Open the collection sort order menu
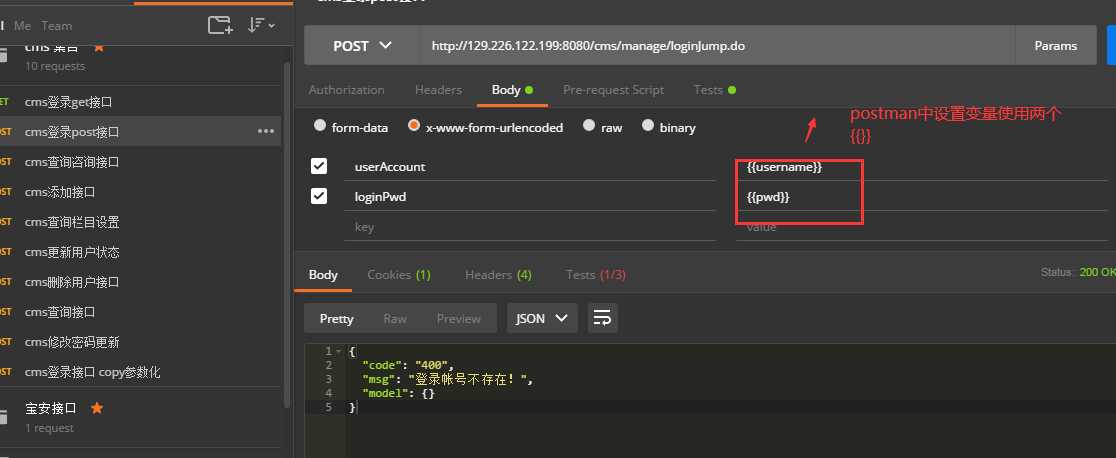 coord(260,26)
